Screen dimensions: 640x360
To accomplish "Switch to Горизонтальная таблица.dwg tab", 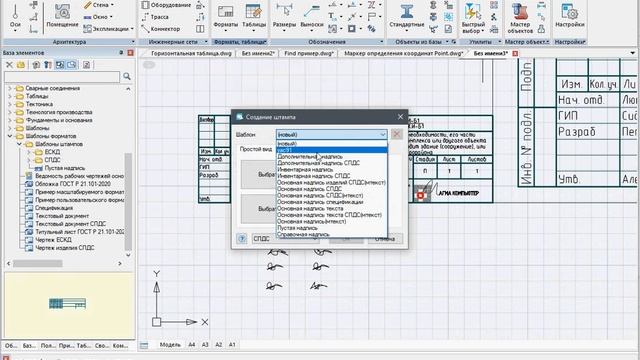I will tap(191, 53).
